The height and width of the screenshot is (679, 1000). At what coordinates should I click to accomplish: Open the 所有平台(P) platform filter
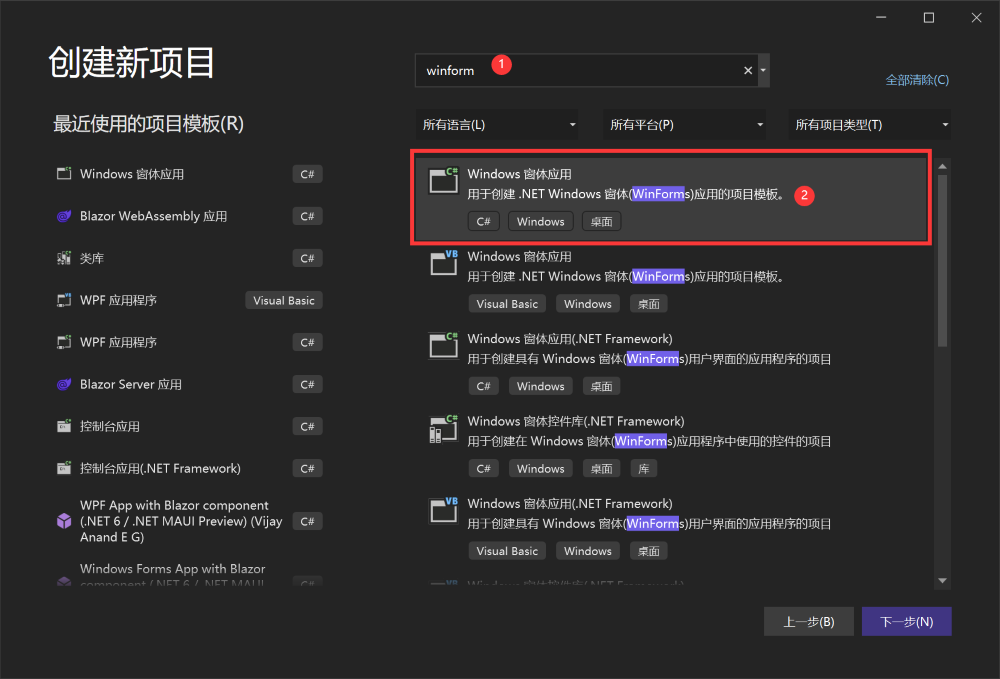coord(684,124)
